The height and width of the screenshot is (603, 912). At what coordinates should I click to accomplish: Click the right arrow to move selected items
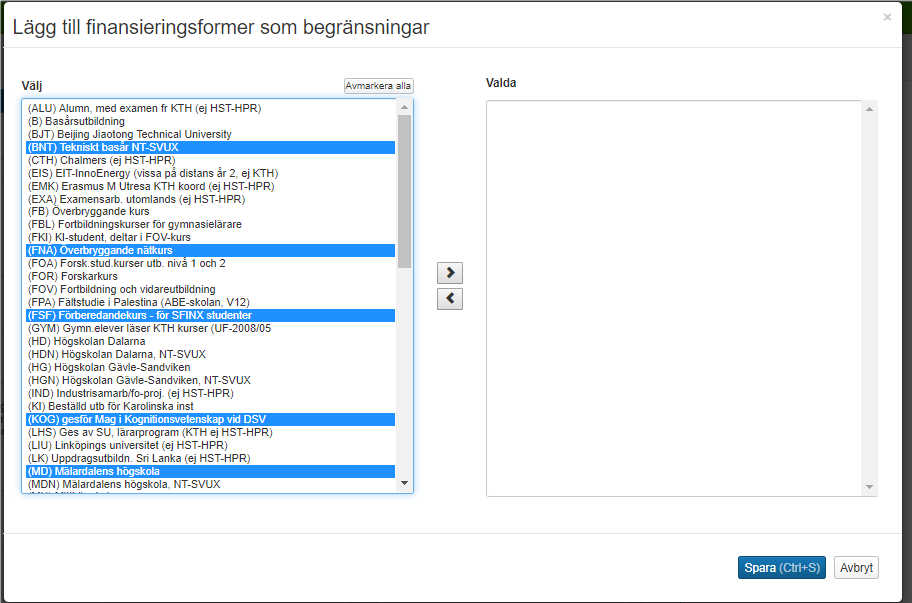pyautogui.click(x=450, y=273)
